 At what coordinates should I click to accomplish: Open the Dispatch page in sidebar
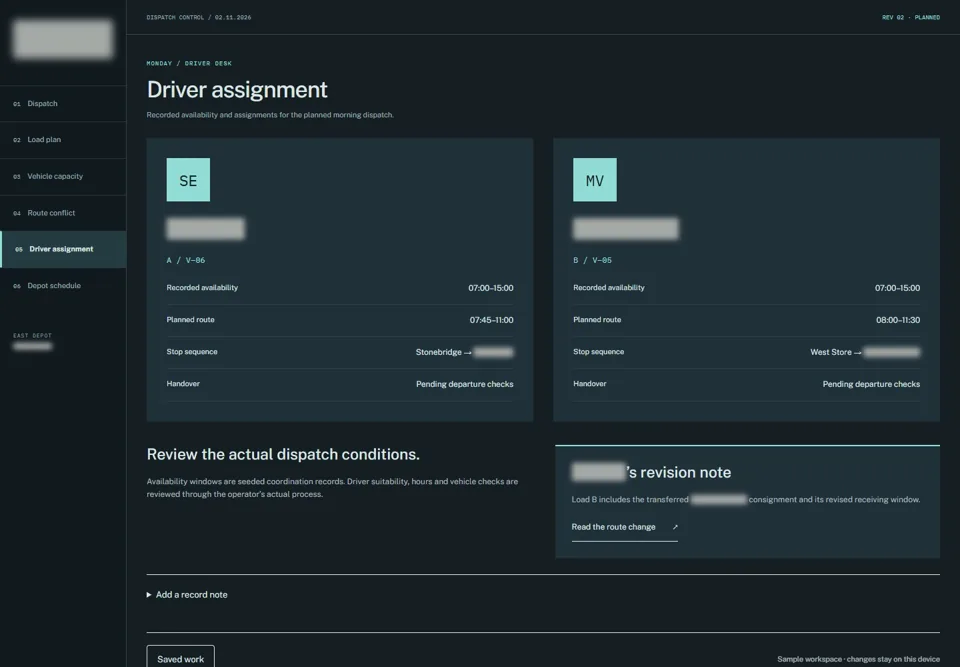click(63, 104)
